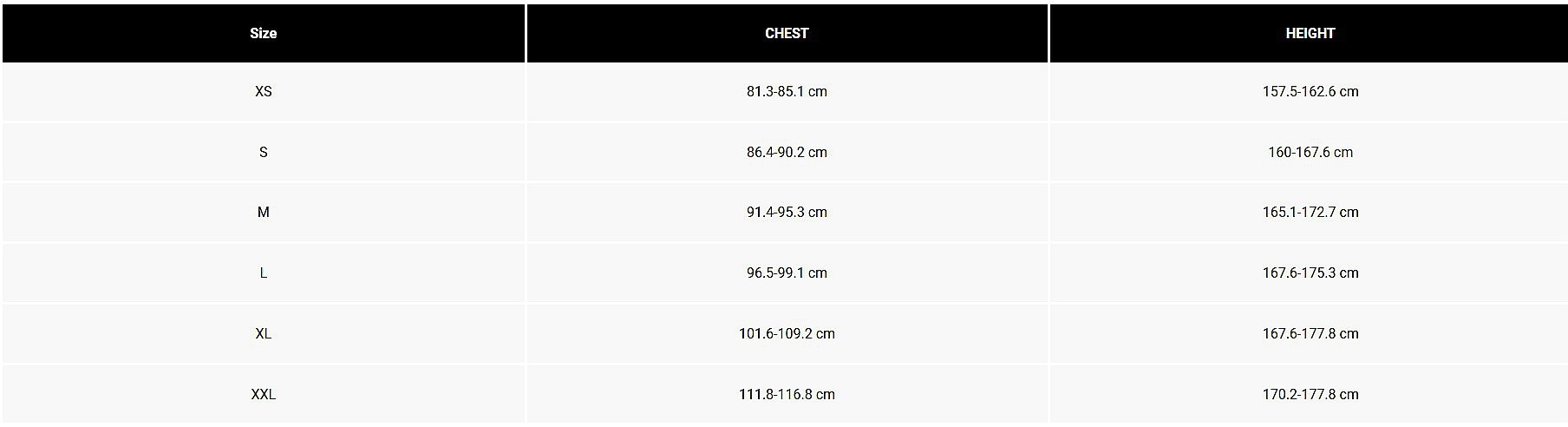Click the Size column header
Screen dimensions: 1568x427
(264, 33)
